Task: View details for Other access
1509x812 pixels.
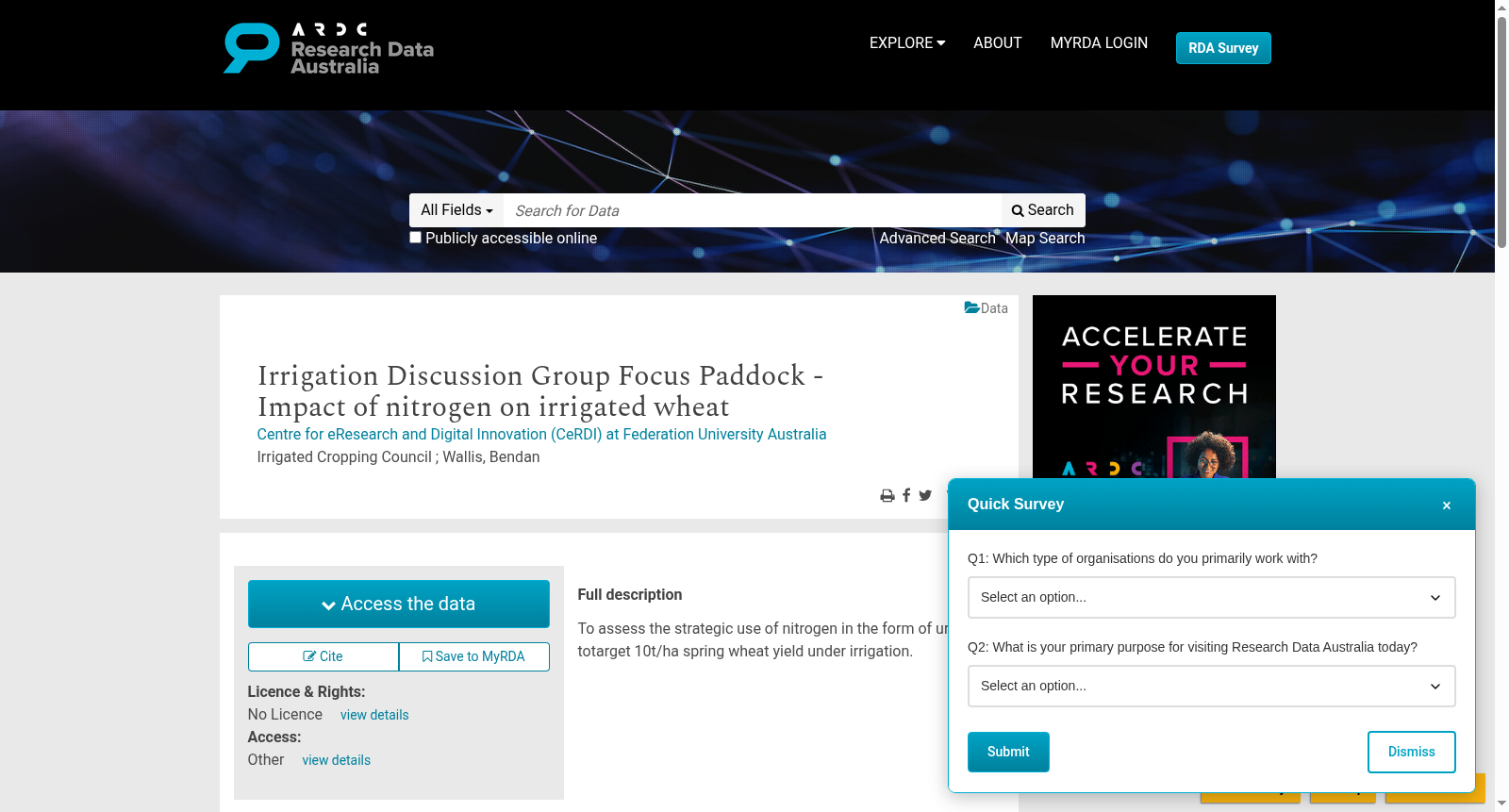Action: pyautogui.click(x=336, y=760)
